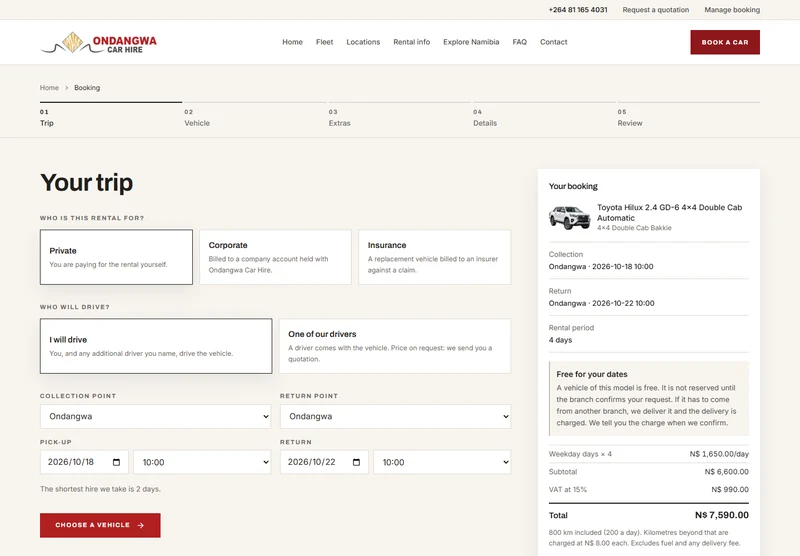Click the Rental period 4 days value

coord(560,340)
